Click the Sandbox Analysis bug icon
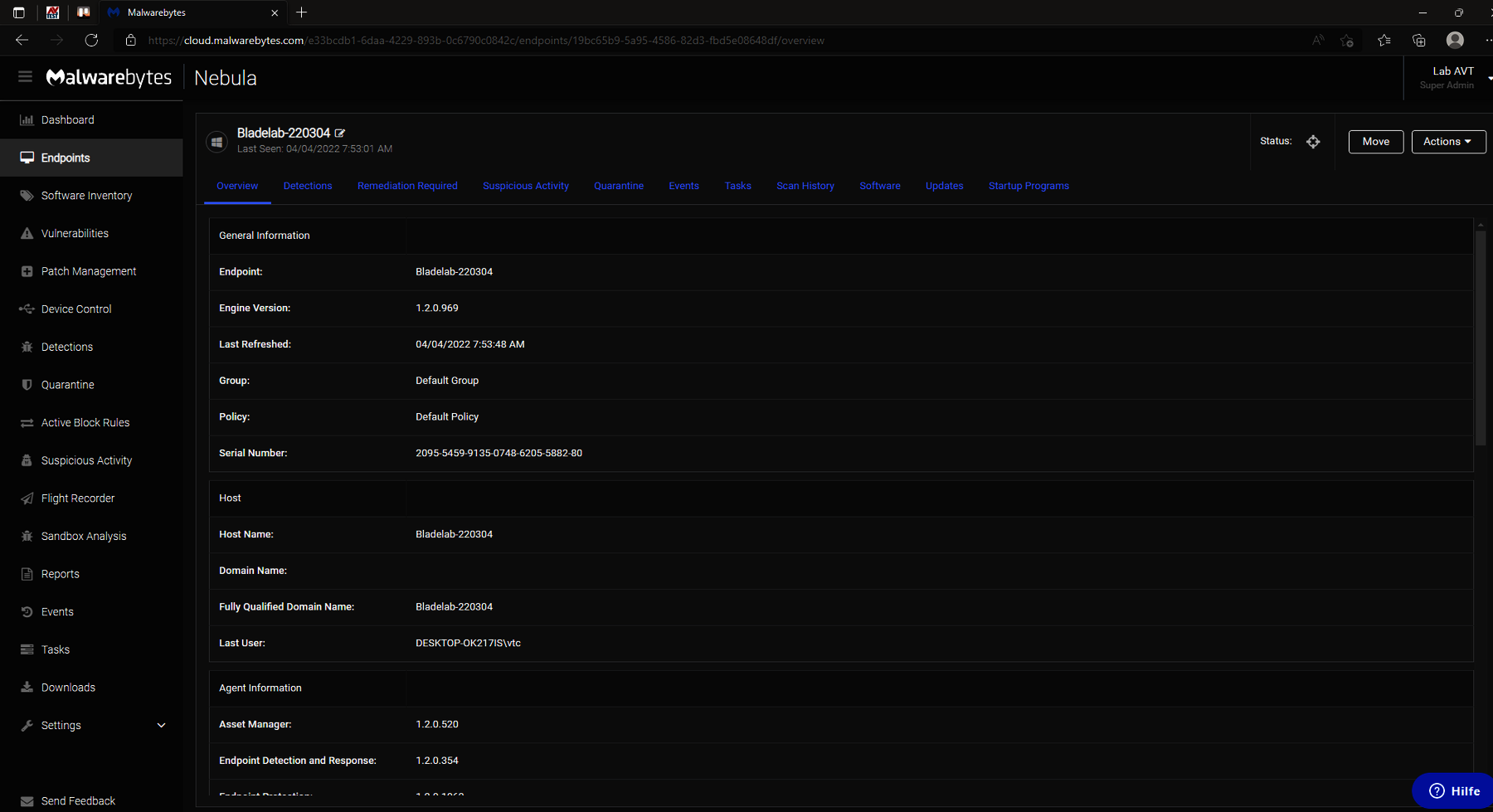The width and height of the screenshot is (1493, 812). coord(27,537)
